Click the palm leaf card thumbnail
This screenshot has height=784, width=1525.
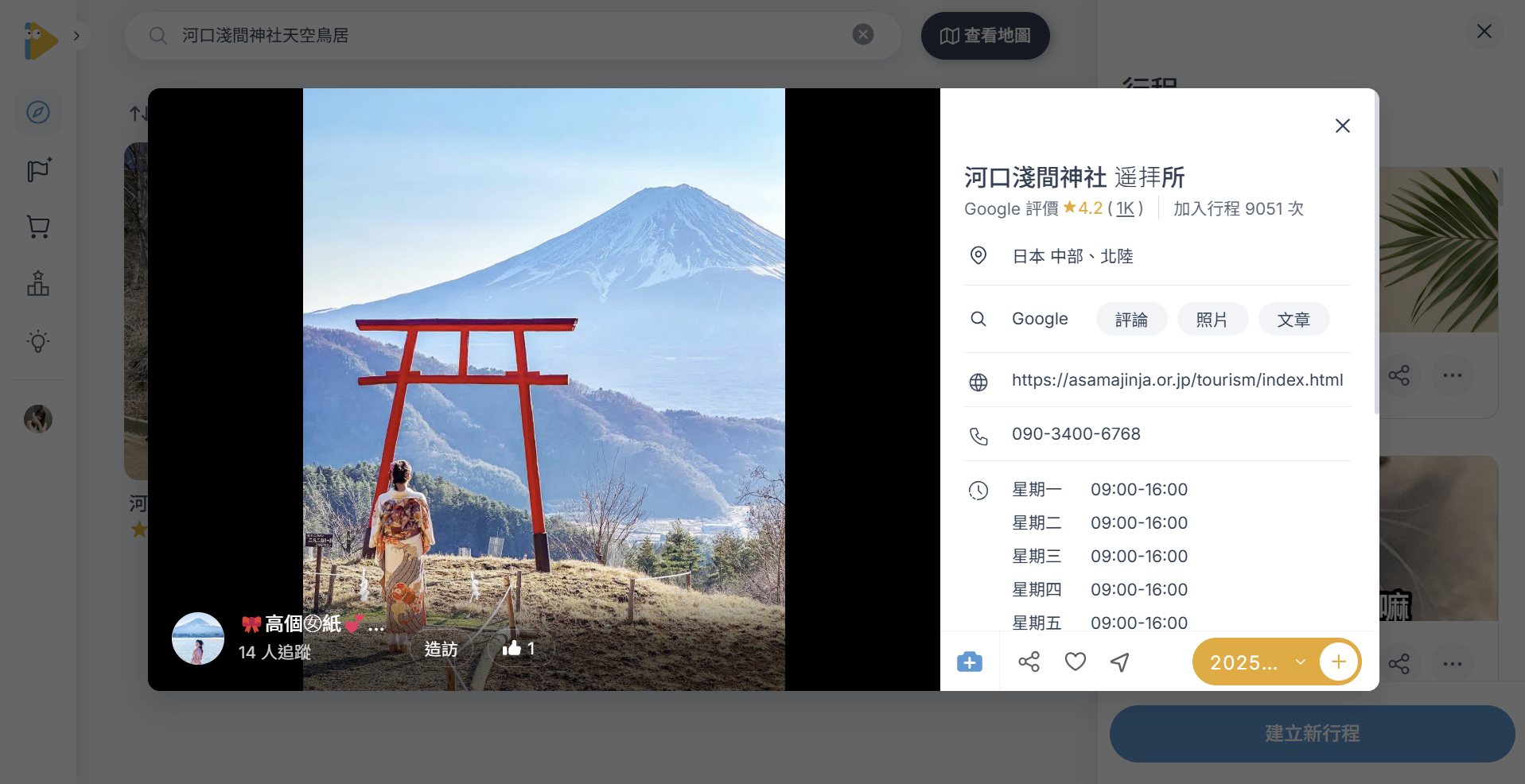point(1438,250)
